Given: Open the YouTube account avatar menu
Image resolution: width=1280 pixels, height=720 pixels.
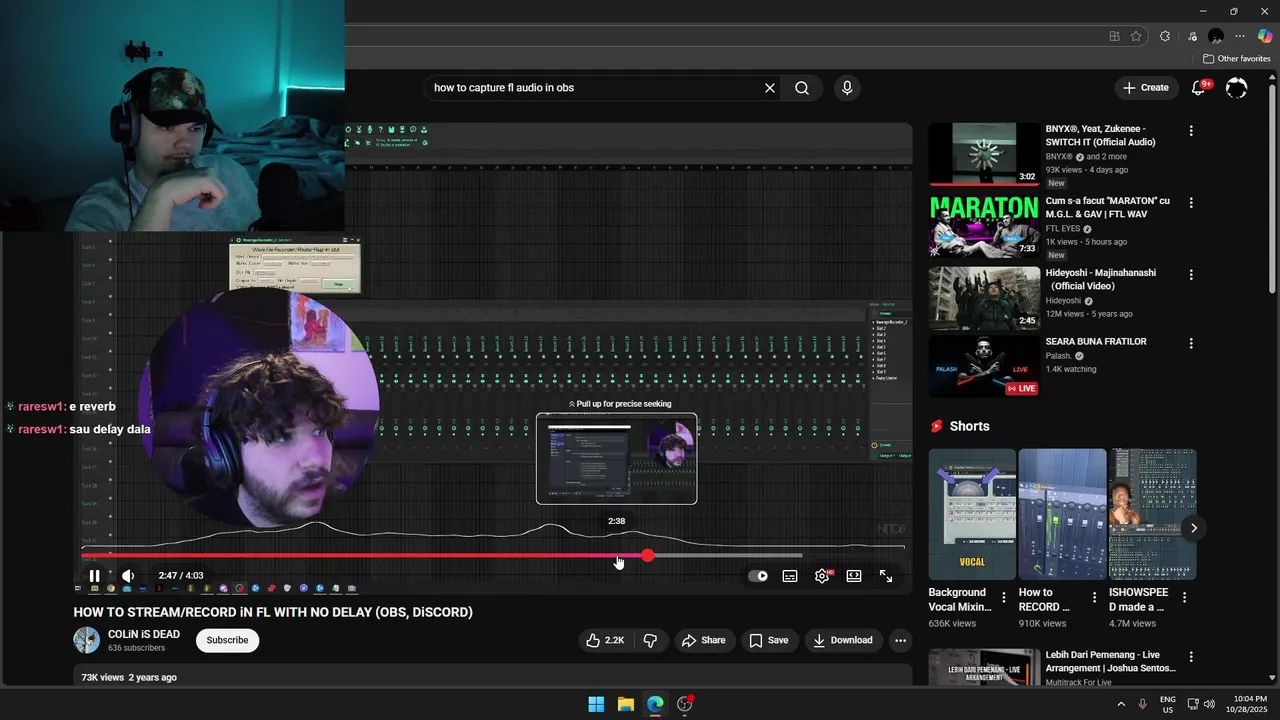Looking at the screenshot, I should (x=1237, y=88).
